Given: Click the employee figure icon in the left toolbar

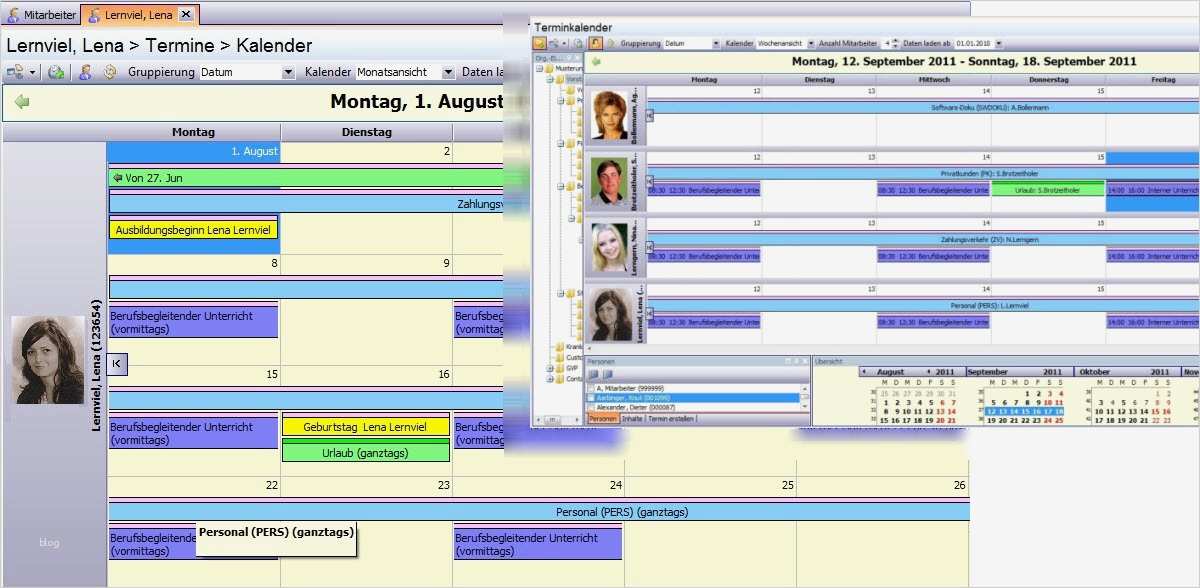Looking at the screenshot, I should (x=86, y=72).
